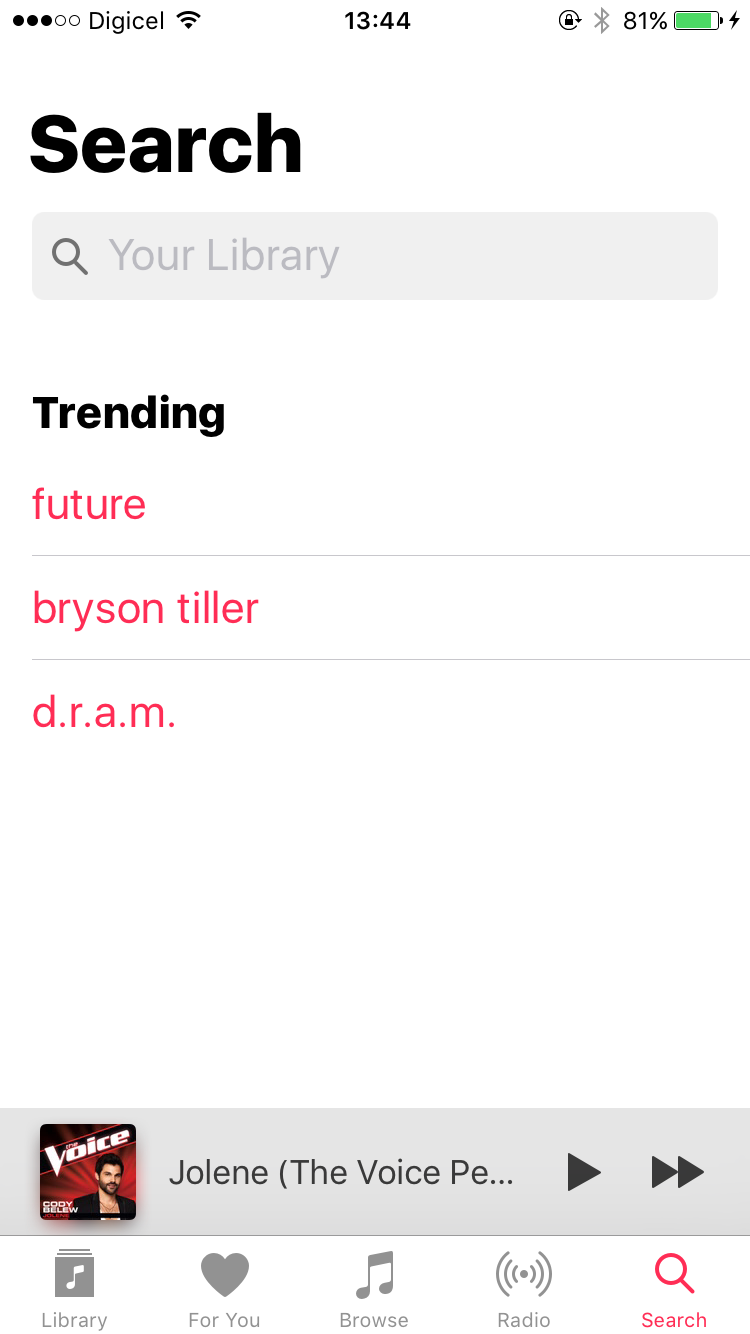Viewport: 750px width, 1334px height.
Task: Open the Browse music note icon
Action: pos(374,1275)
